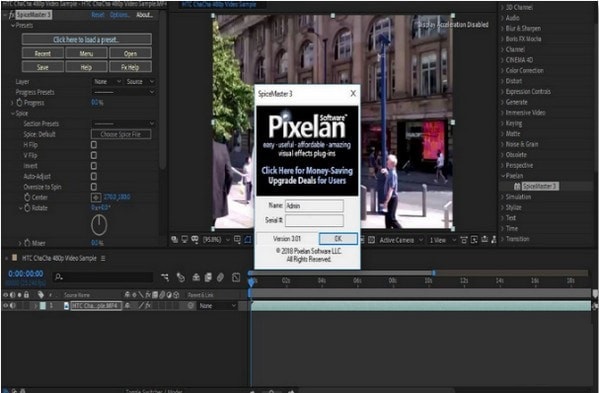Enable Oversize to Spin checkbox
599x393 pixels.
pyautogui.click(x=94, y=187)
